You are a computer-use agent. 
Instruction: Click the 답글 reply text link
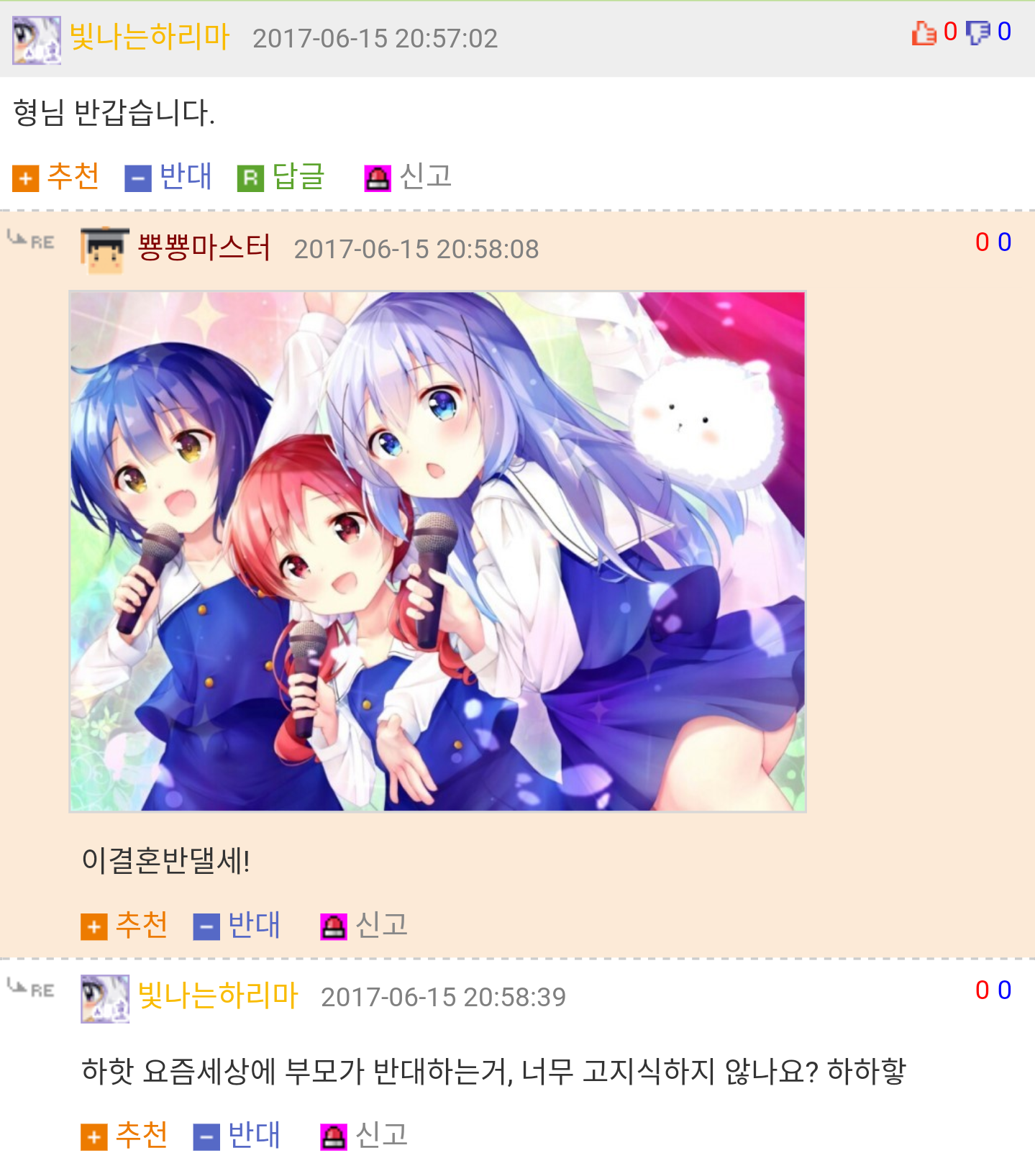298,177
